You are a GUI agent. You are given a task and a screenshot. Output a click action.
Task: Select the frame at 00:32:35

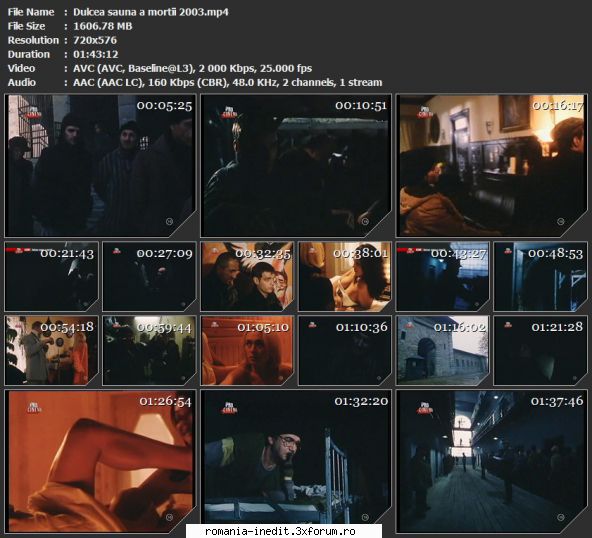(247, 276)
